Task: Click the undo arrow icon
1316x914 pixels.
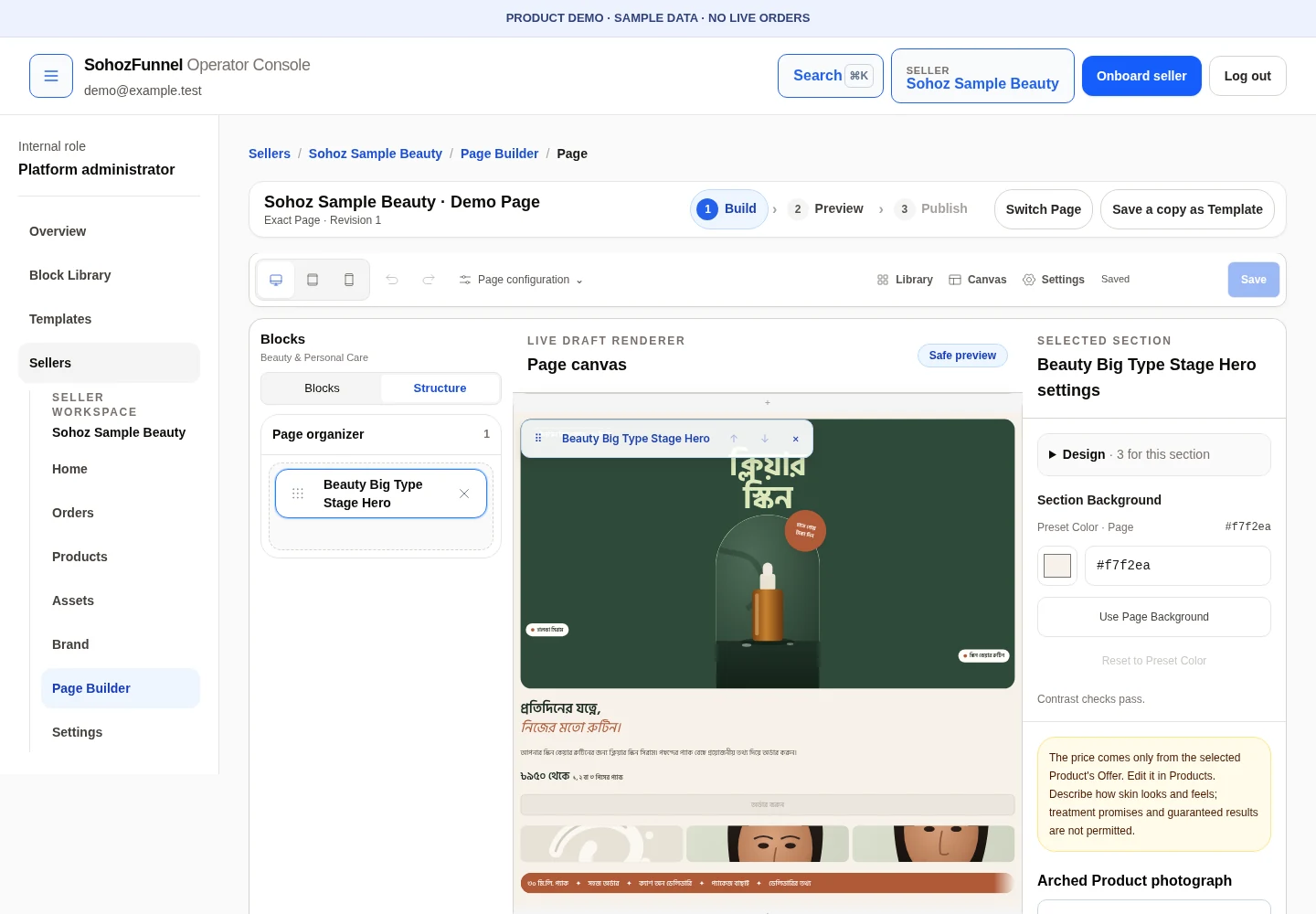Action: (x=392, y=280)
